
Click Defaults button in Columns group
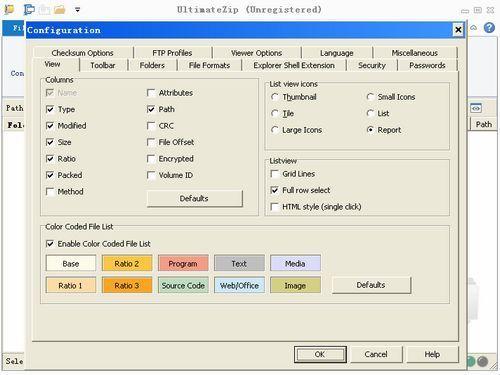coord(195,199)
